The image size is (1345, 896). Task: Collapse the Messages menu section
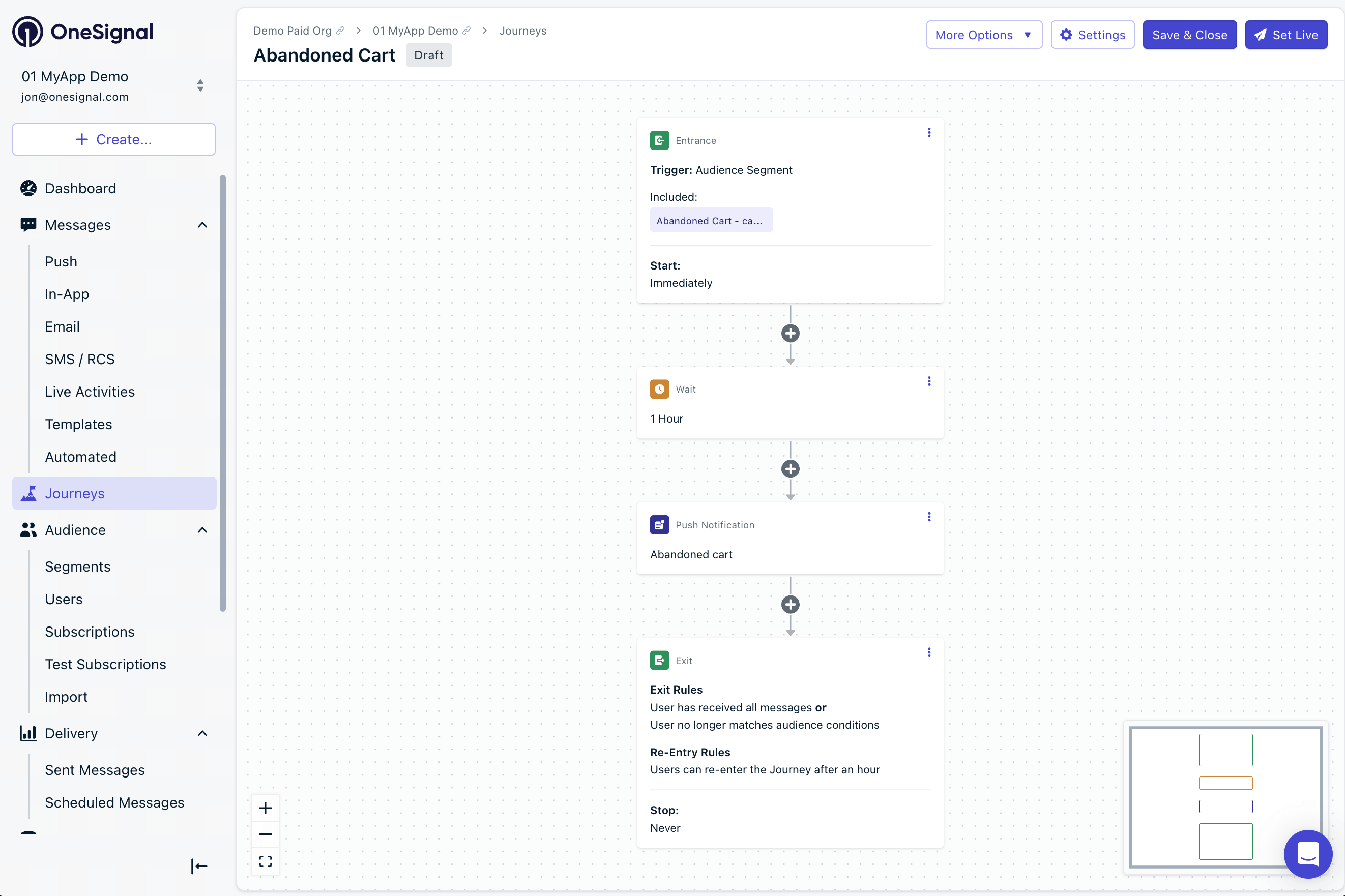click(x=202, y=225)
